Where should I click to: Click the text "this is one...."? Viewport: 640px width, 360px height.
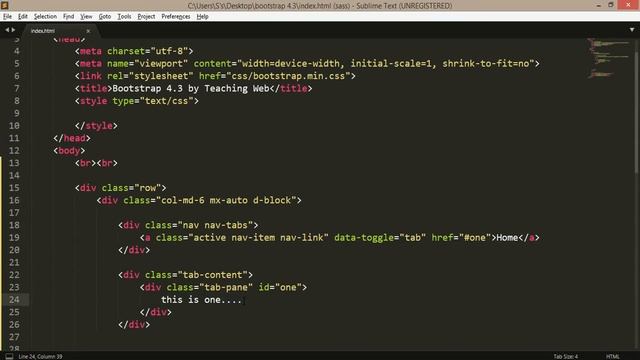coord(201,300)
